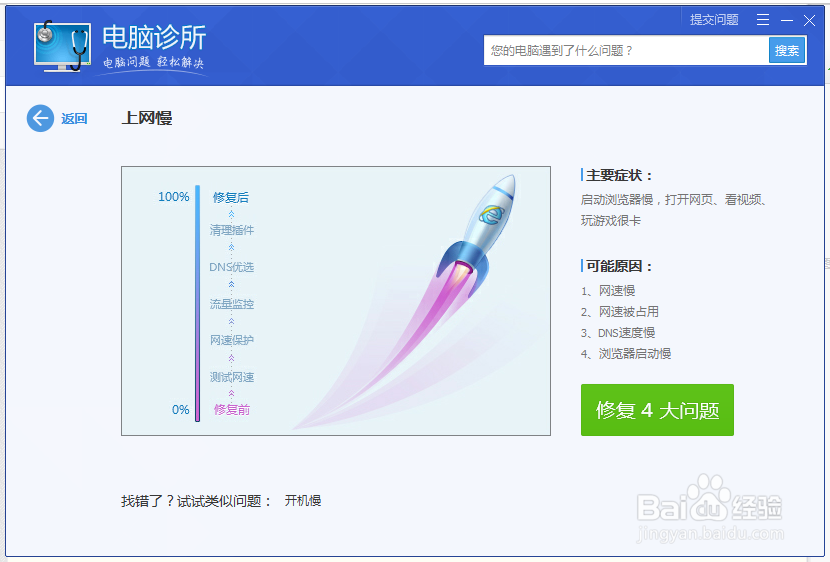Click the 修复后 label at 100%
The image size is (830, 562).
[231, 197]
